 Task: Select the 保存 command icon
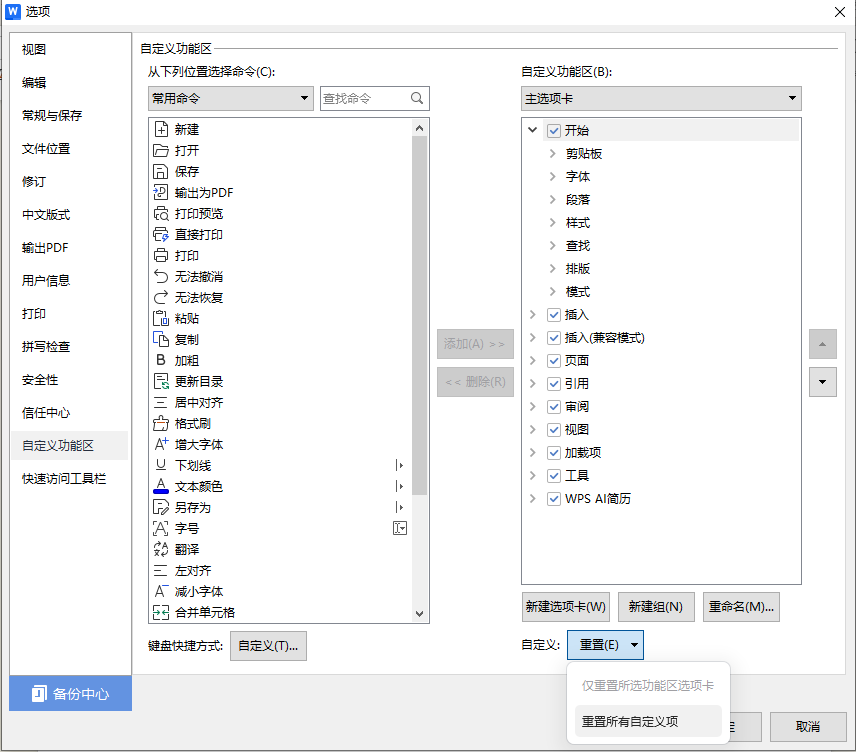click(x=160, y=171)
